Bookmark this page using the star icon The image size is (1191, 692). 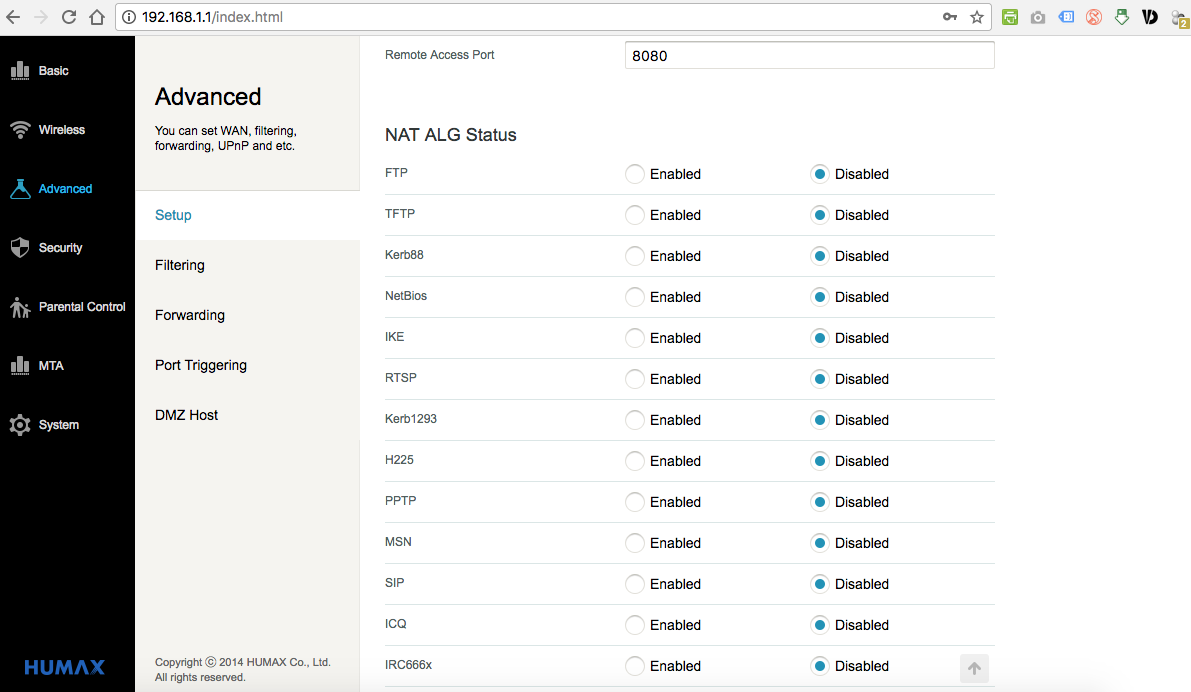point(977,17)
